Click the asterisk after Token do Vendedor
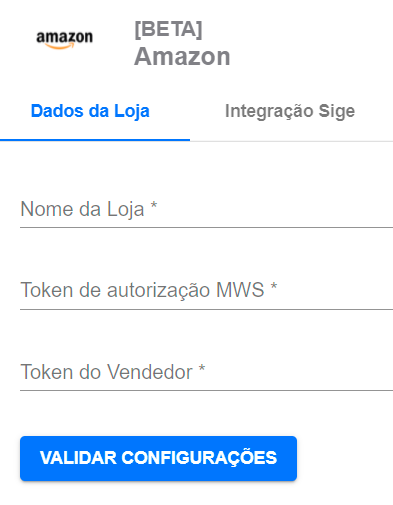The height and width of the screenshot is (505, 393). point(202,368)
